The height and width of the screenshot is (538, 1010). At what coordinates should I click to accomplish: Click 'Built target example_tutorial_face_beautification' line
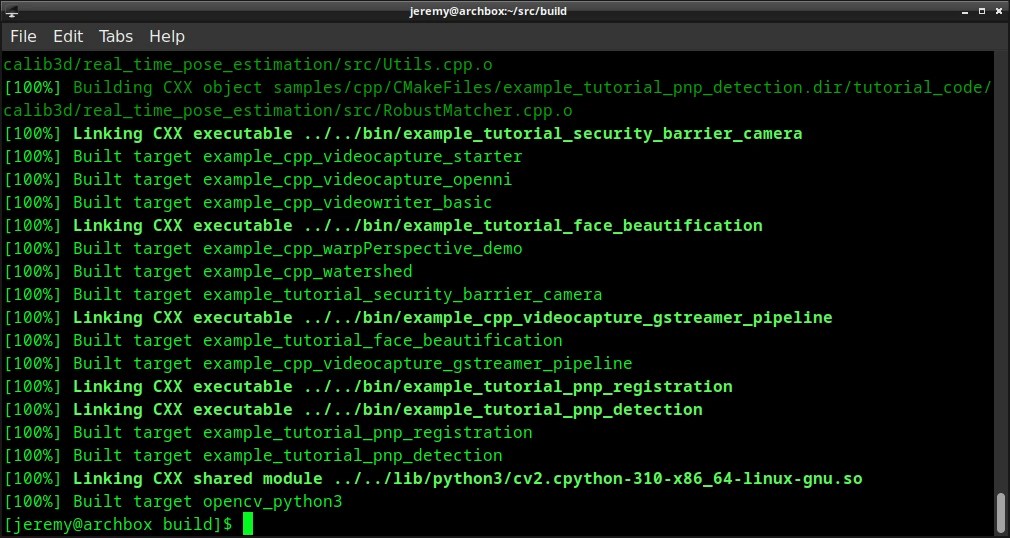click(283, 340)
